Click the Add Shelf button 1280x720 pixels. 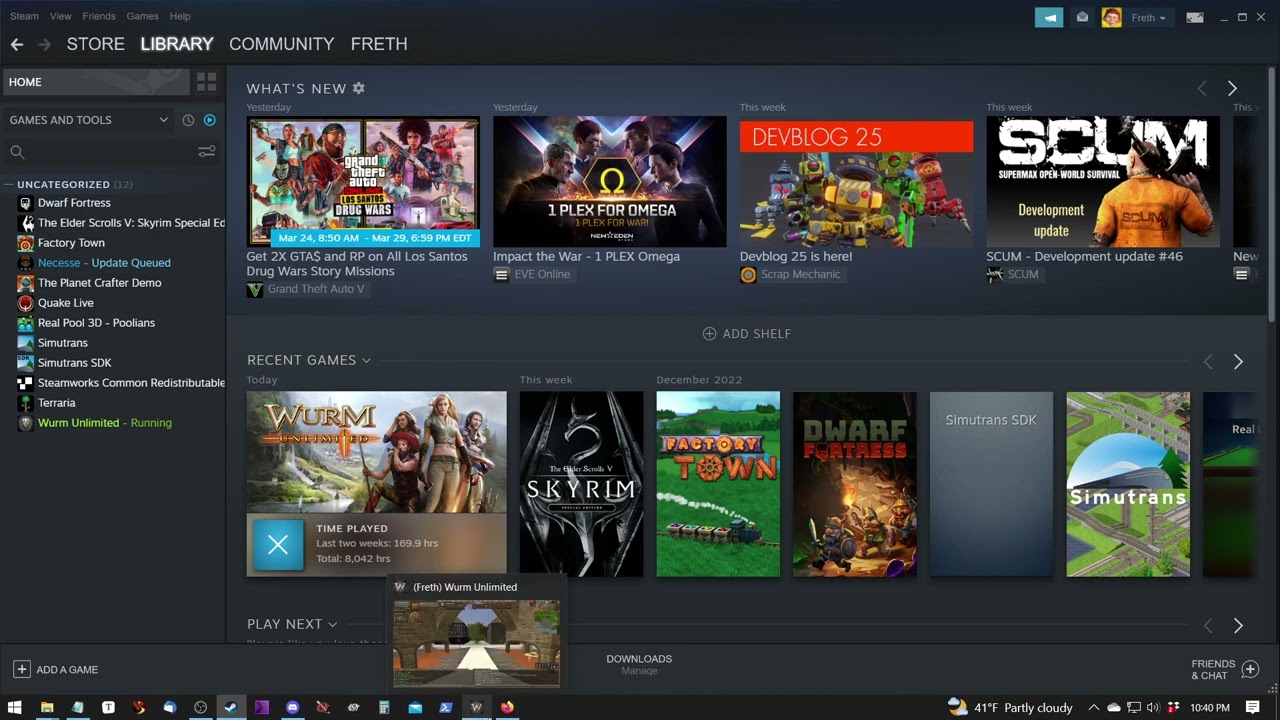747,333
